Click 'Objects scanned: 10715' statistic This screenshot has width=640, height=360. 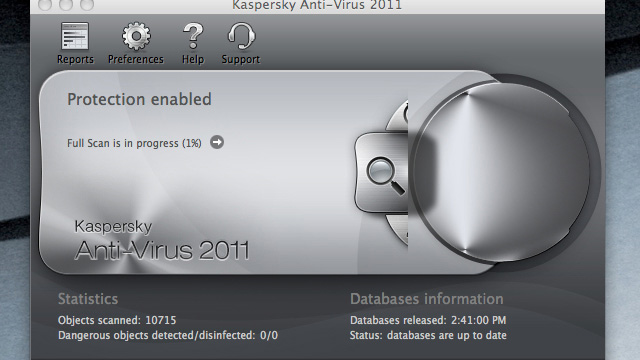(117, 320)
